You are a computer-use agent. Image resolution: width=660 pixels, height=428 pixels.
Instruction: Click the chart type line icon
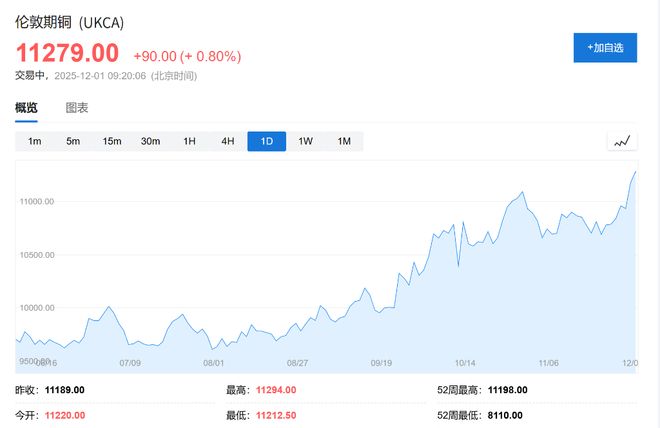coord(622,141)
